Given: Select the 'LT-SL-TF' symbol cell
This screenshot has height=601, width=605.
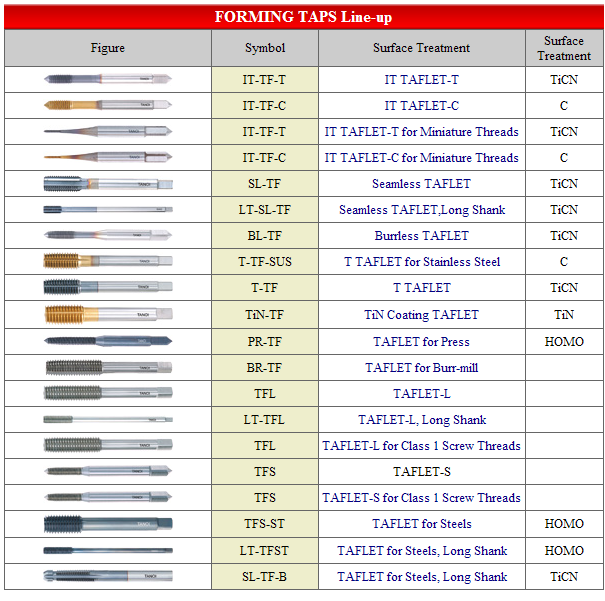Looking at the screenshot, I should point(265,210).
